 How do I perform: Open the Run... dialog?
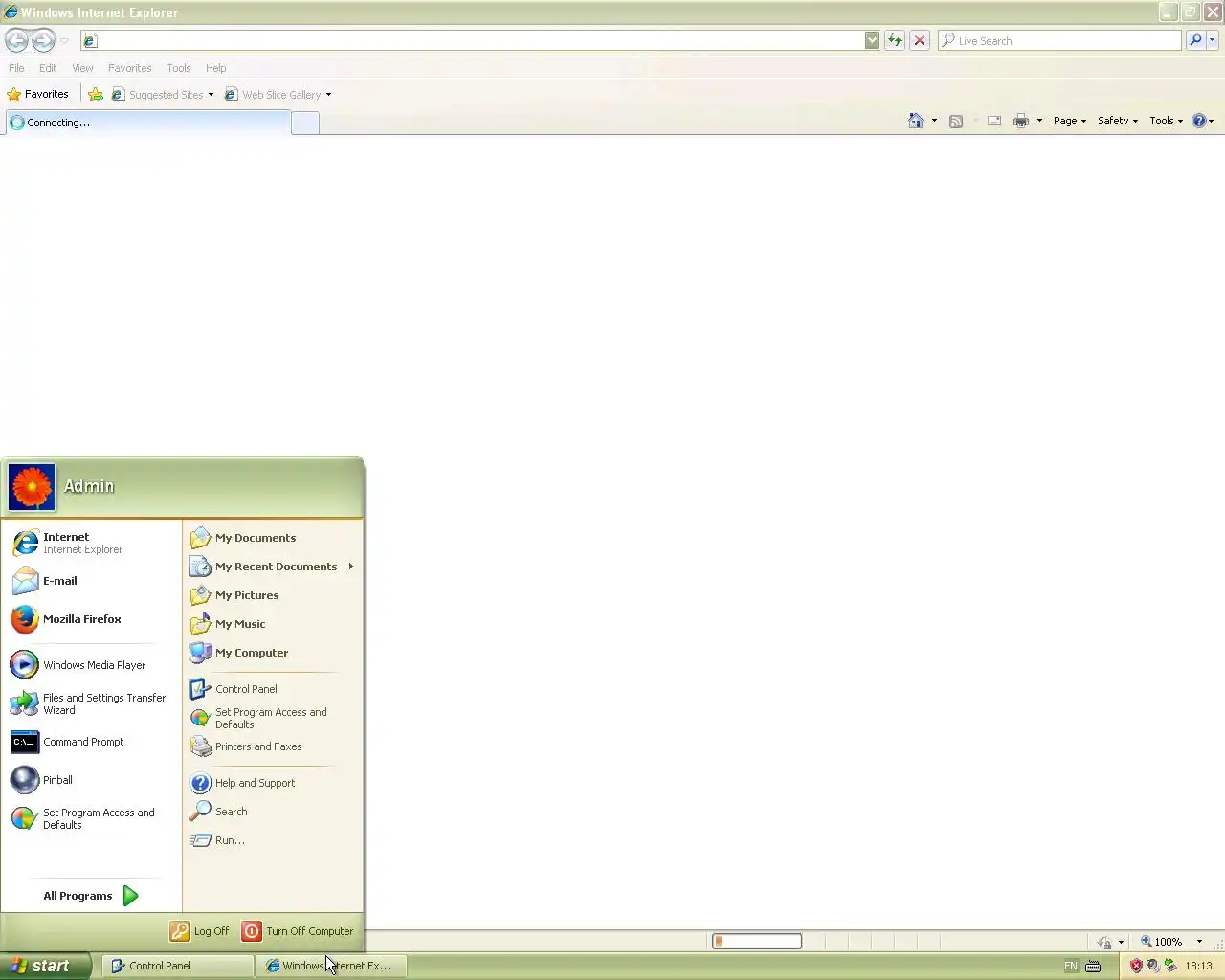coord(273,840)
